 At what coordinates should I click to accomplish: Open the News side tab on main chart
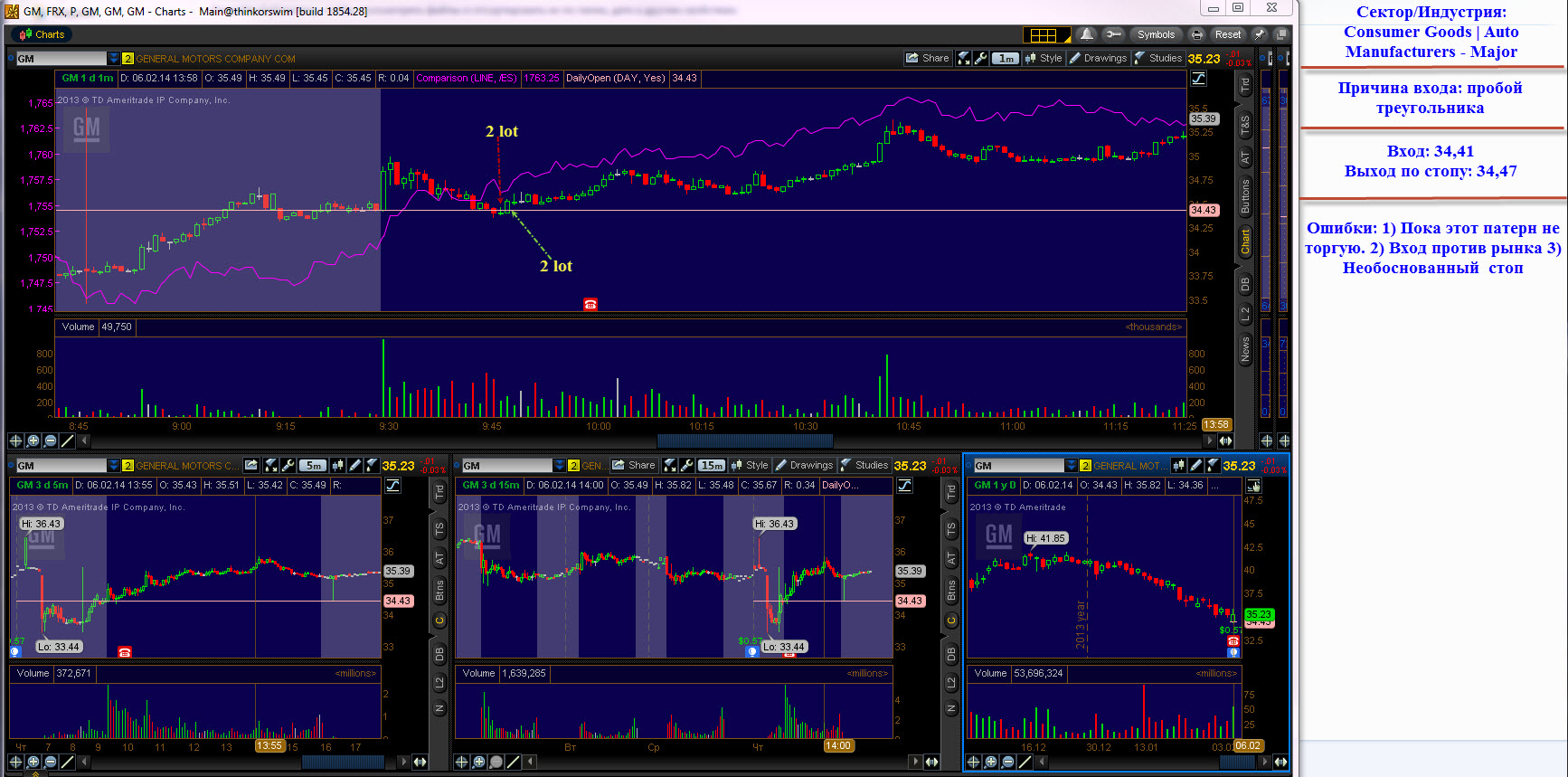(x=1245, y=349)
